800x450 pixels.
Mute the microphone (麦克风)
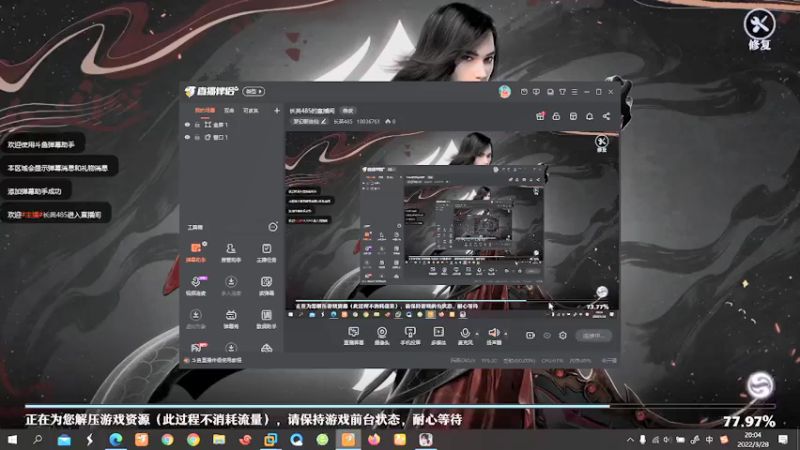tap(465, 336)
